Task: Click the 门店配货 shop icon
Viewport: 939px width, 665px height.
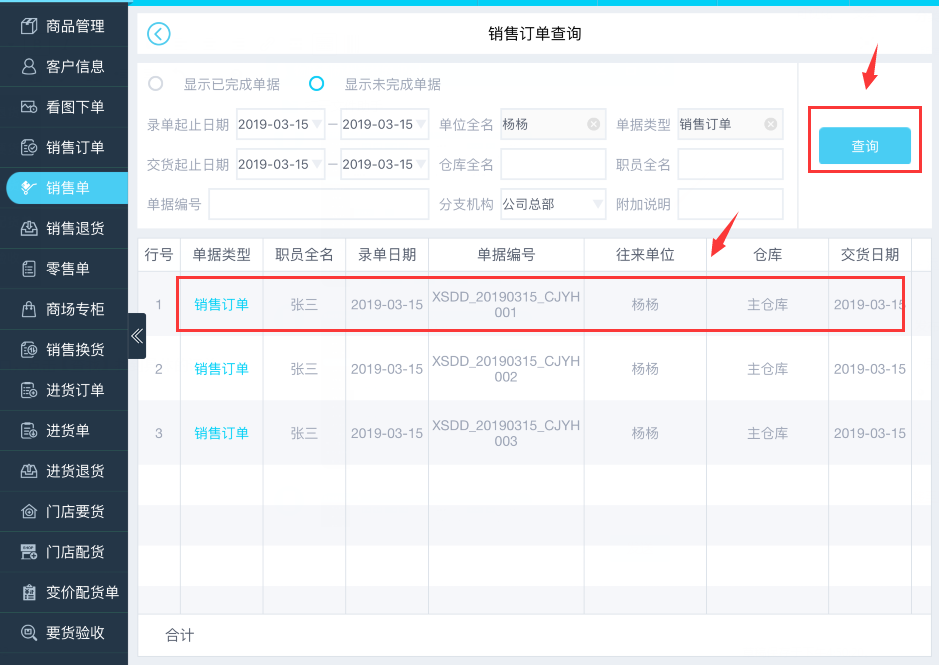Action: [x=29, y=552]
